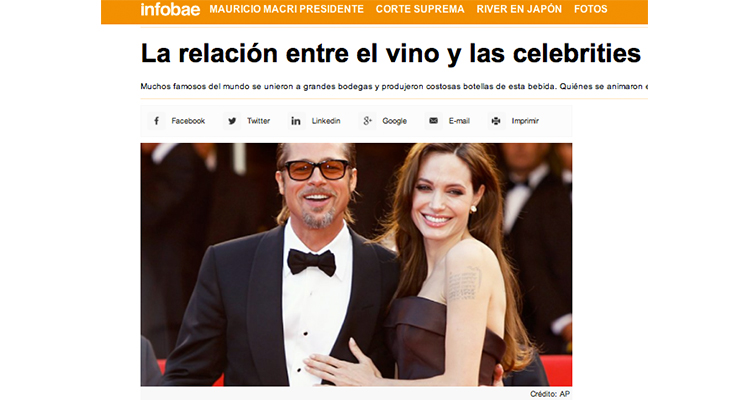Click the E-mail envelope icon
Viewport: 750px width, 400px height.
click(x=433, y=121)
